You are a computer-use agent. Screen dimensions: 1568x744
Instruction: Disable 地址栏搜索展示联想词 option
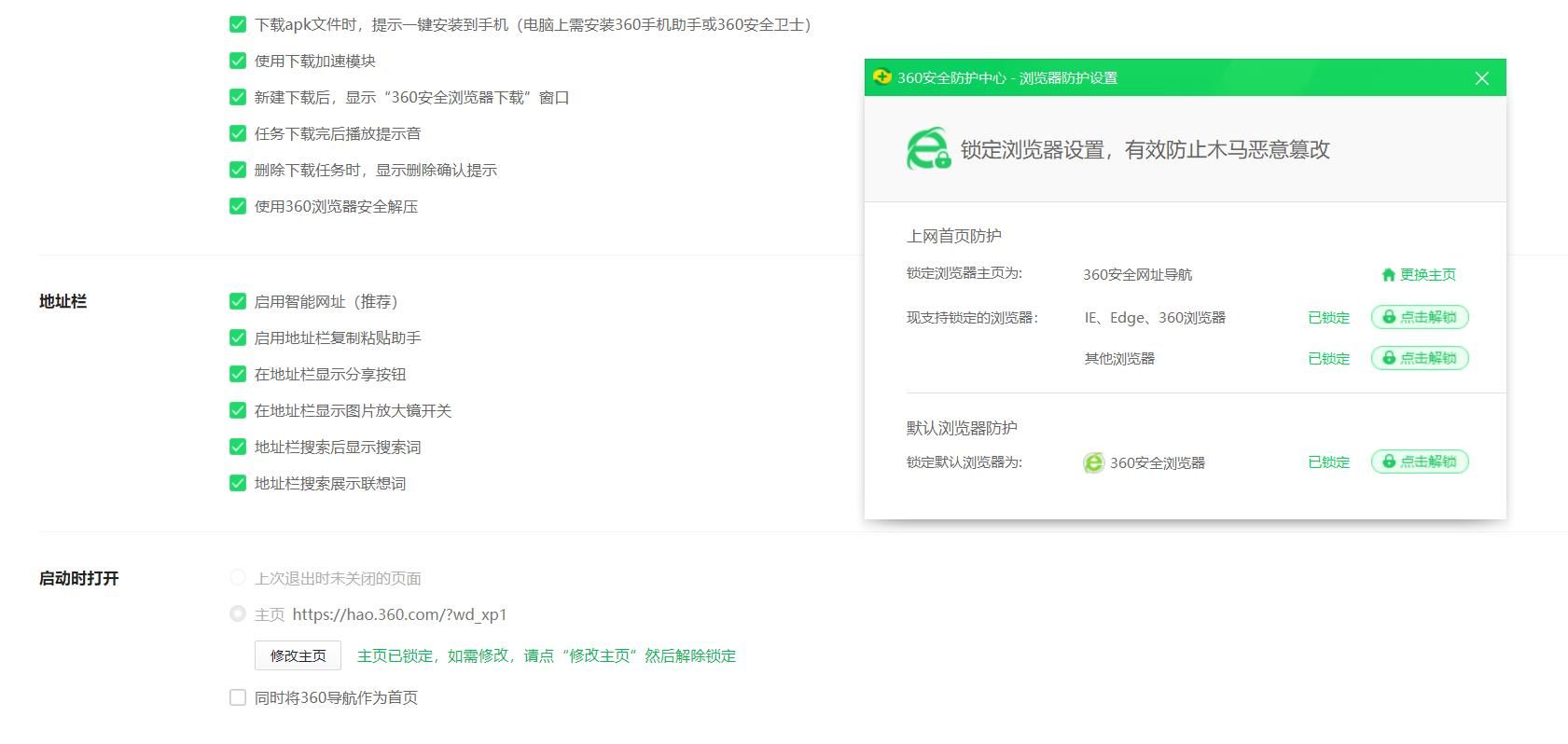[x=238, y=483]
